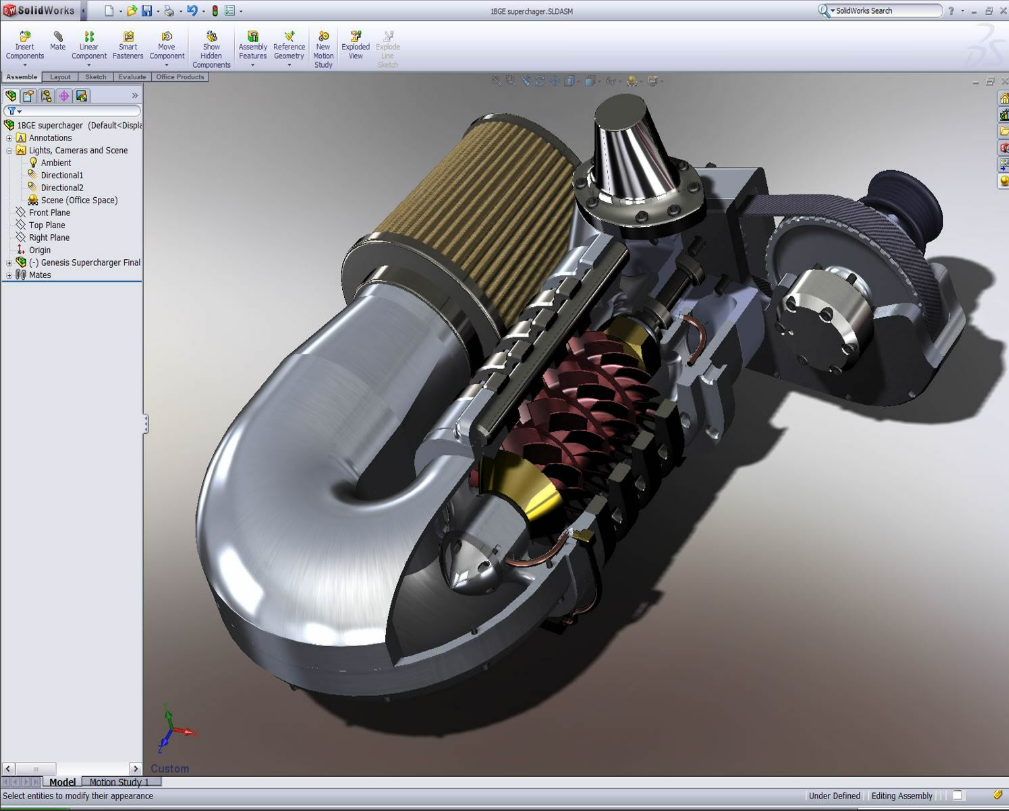
Task: Open the Reference Geometry dropdown arrow
Action: (289, 65)
